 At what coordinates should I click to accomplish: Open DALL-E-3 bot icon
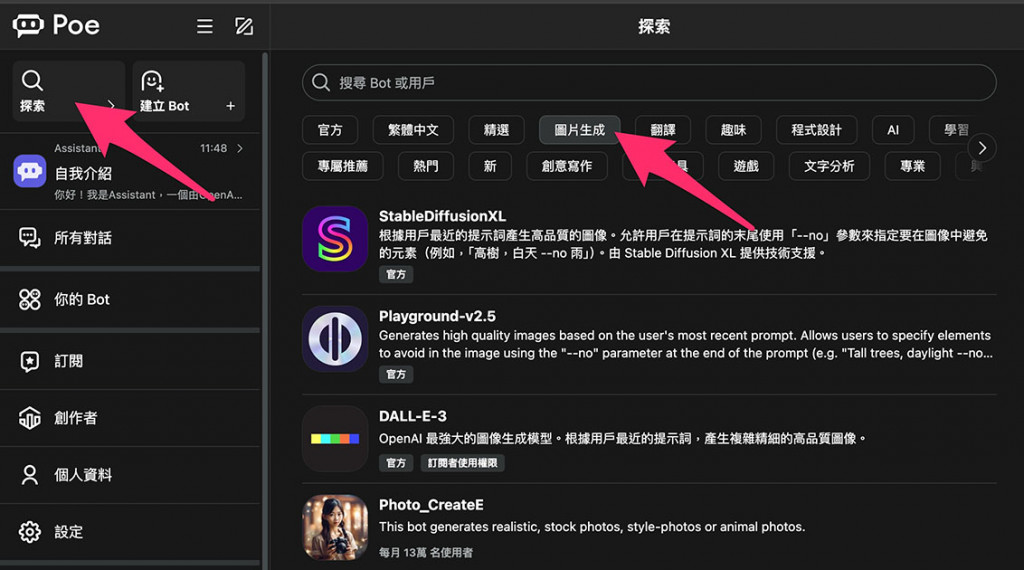(335, 439)
